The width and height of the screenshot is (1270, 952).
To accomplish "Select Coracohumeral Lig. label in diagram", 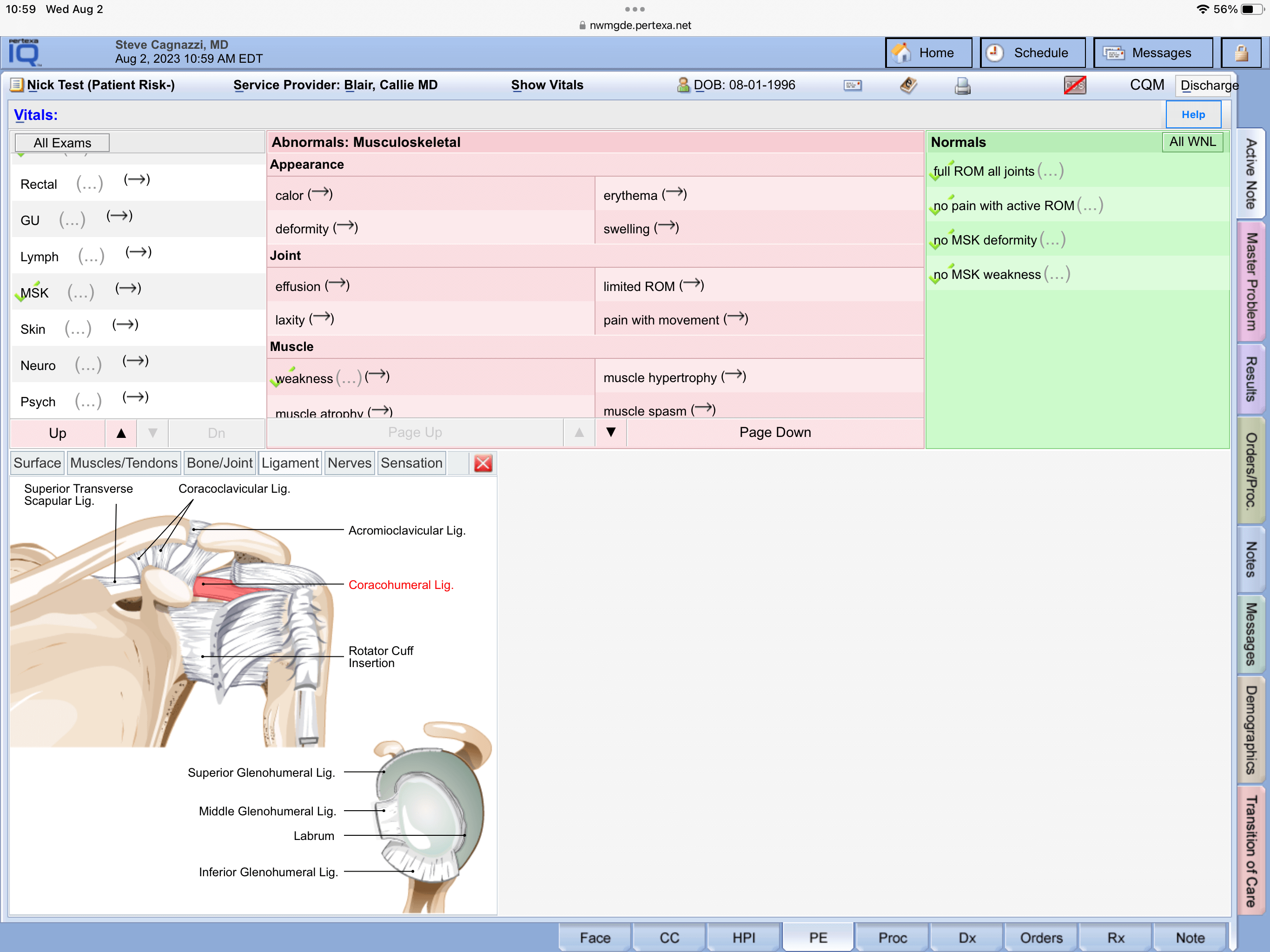I will (x=401, y=584).
